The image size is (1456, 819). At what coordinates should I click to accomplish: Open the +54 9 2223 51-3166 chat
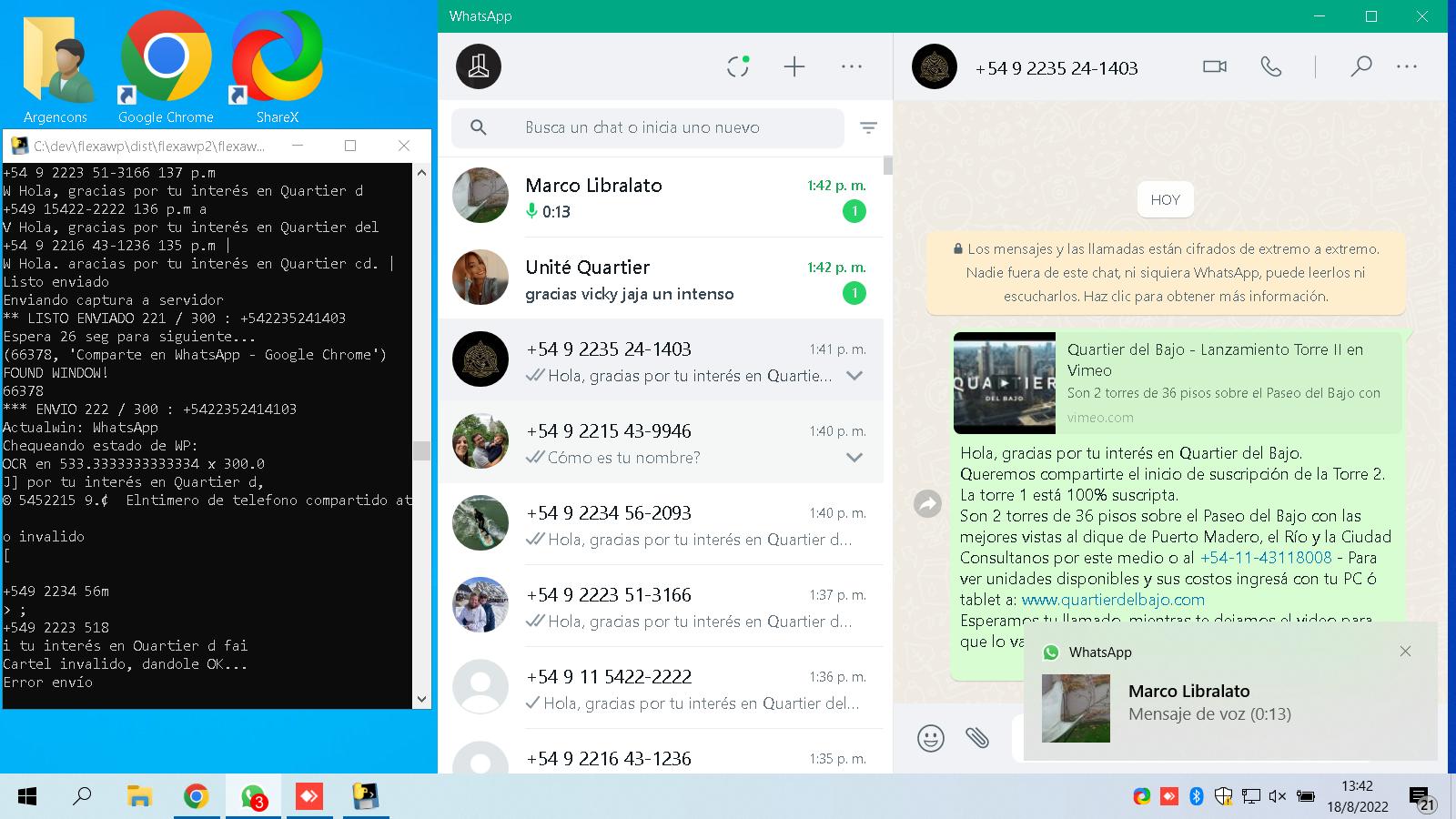(x=661, y=606)
